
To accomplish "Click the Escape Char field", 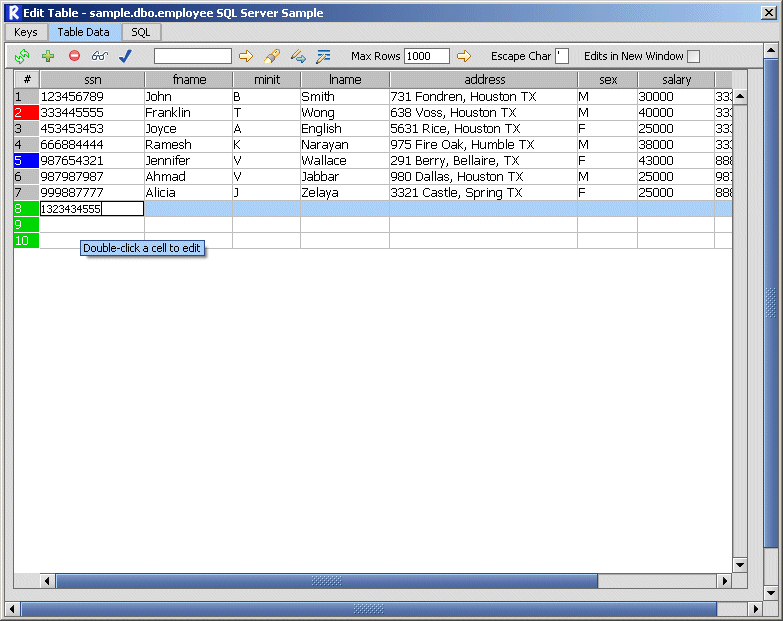I will pyautogui.click(x=562, y=56).
